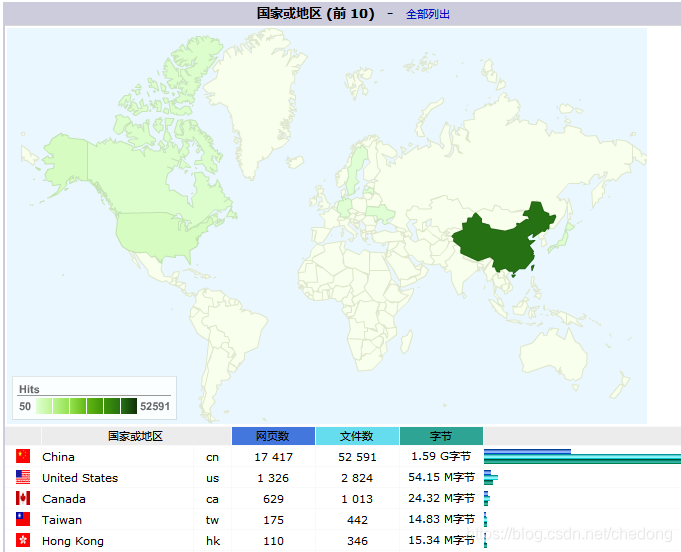Click the 54.15 M字节 value
The image size is (681, 552).
(441, 477)
